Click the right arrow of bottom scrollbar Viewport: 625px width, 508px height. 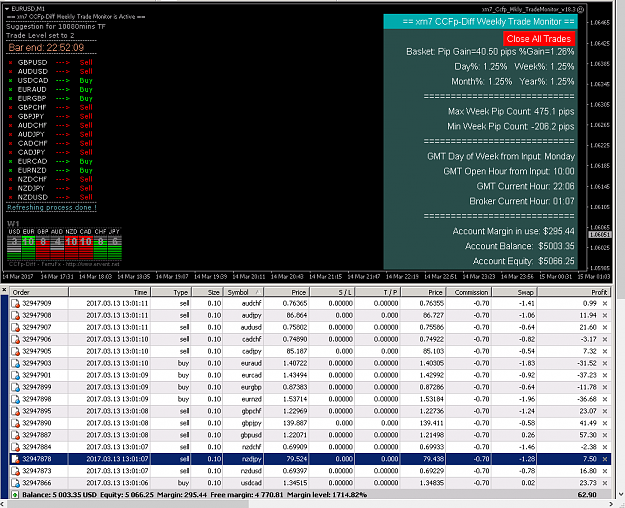point(613,504)
